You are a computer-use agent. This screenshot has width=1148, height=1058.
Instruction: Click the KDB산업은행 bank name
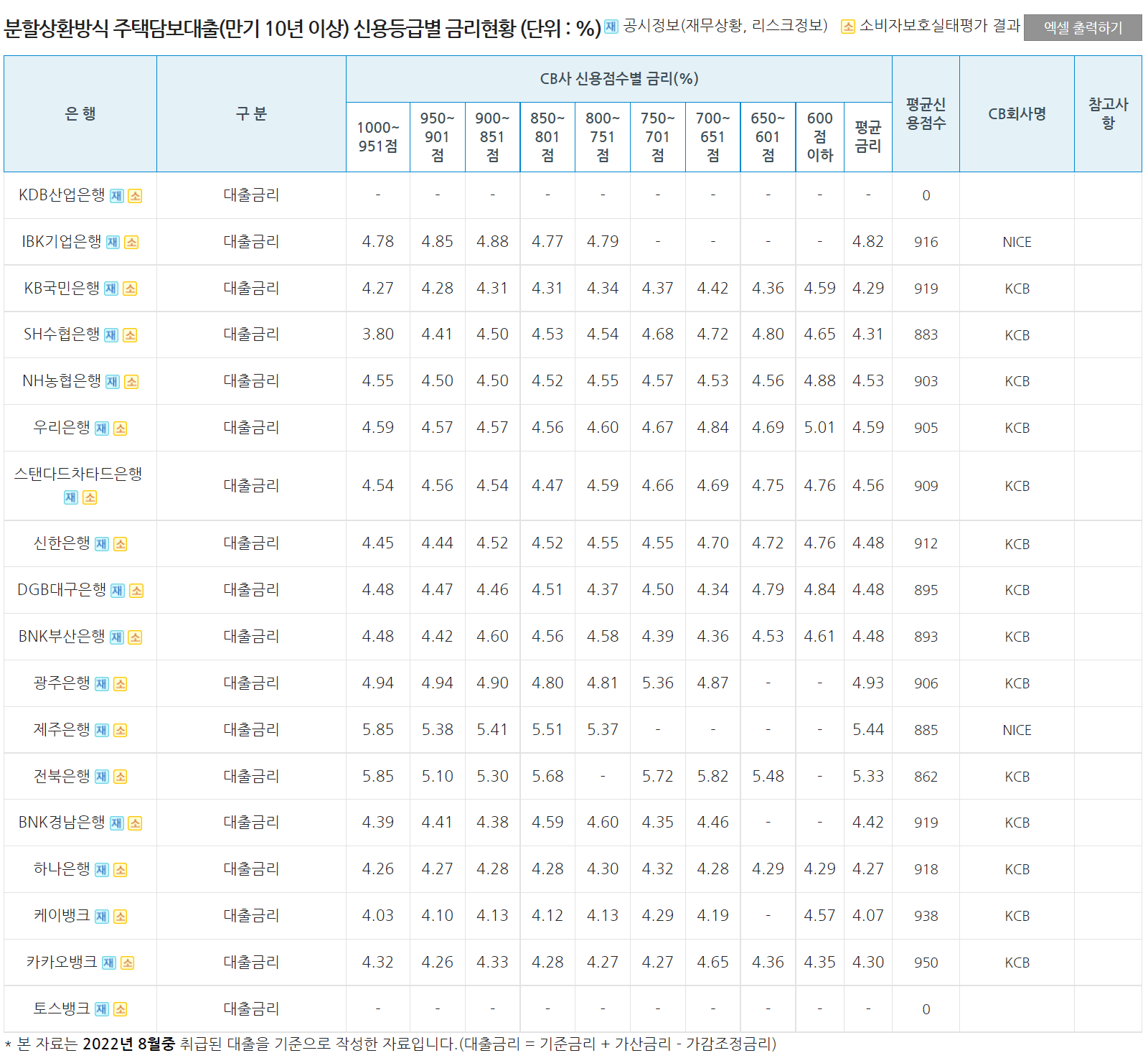(x=62, y=195)
